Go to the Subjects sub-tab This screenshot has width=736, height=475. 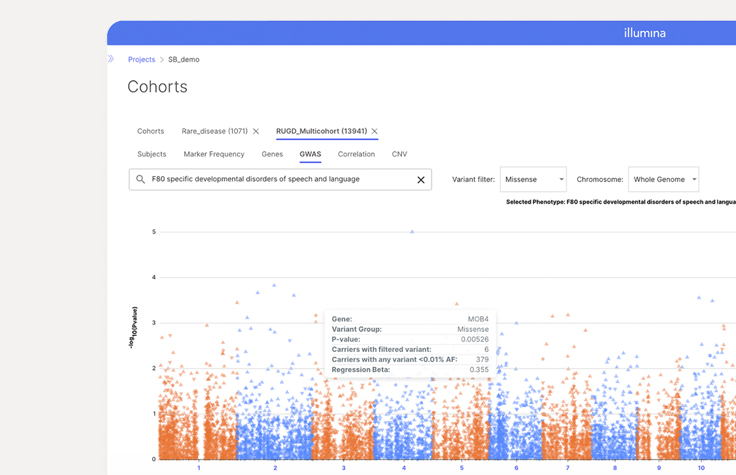(x=152, y=154)
